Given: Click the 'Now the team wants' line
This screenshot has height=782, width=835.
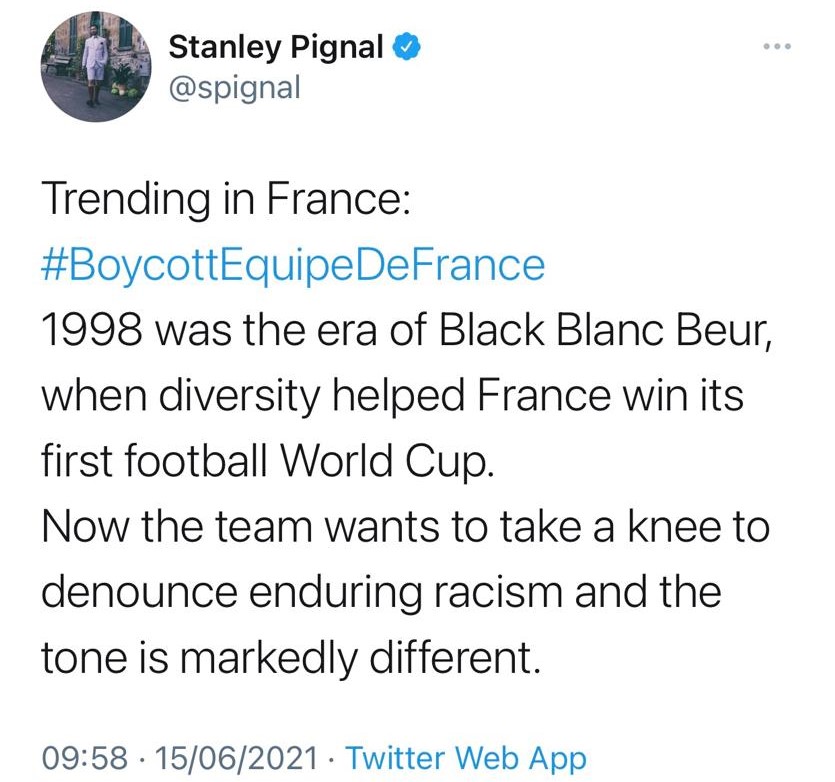Looking at the screenshot, I should click(x=405, y=527).
